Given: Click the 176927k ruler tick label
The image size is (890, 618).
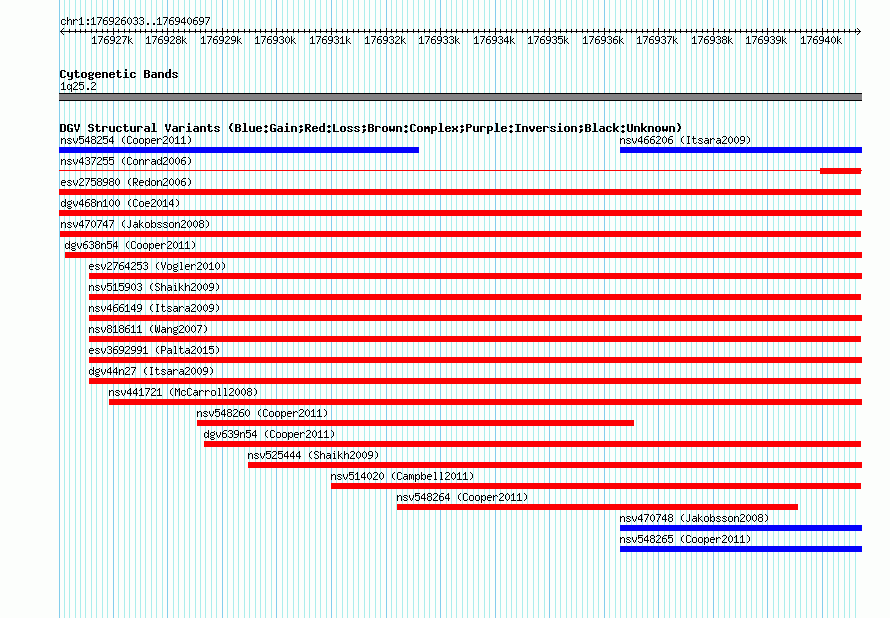Looking at the screenshot, I should pyautogui.click(x=112, y=40).
